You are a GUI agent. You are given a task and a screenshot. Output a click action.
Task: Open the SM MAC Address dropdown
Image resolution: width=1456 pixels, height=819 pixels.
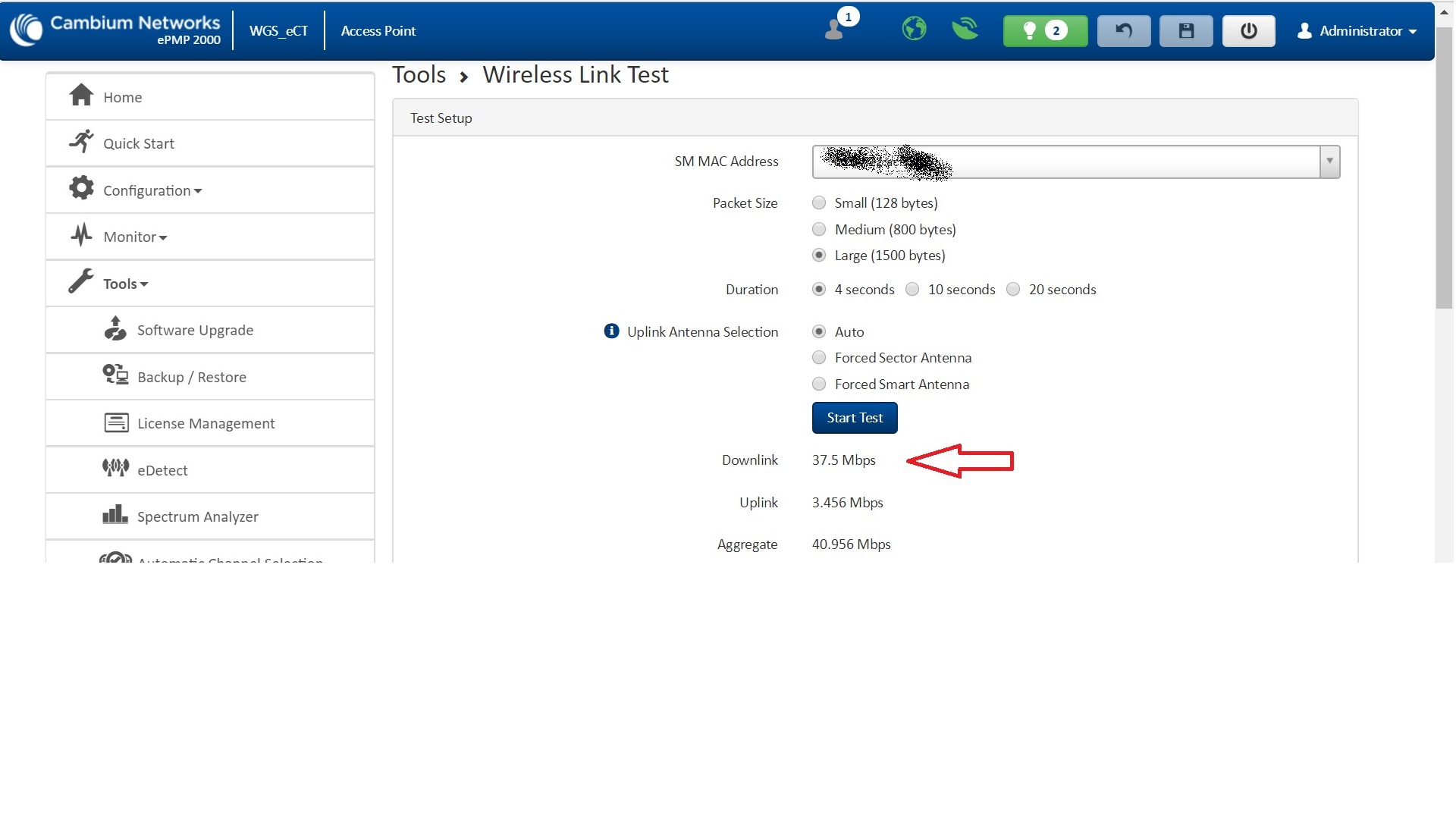coord(1329,162)
